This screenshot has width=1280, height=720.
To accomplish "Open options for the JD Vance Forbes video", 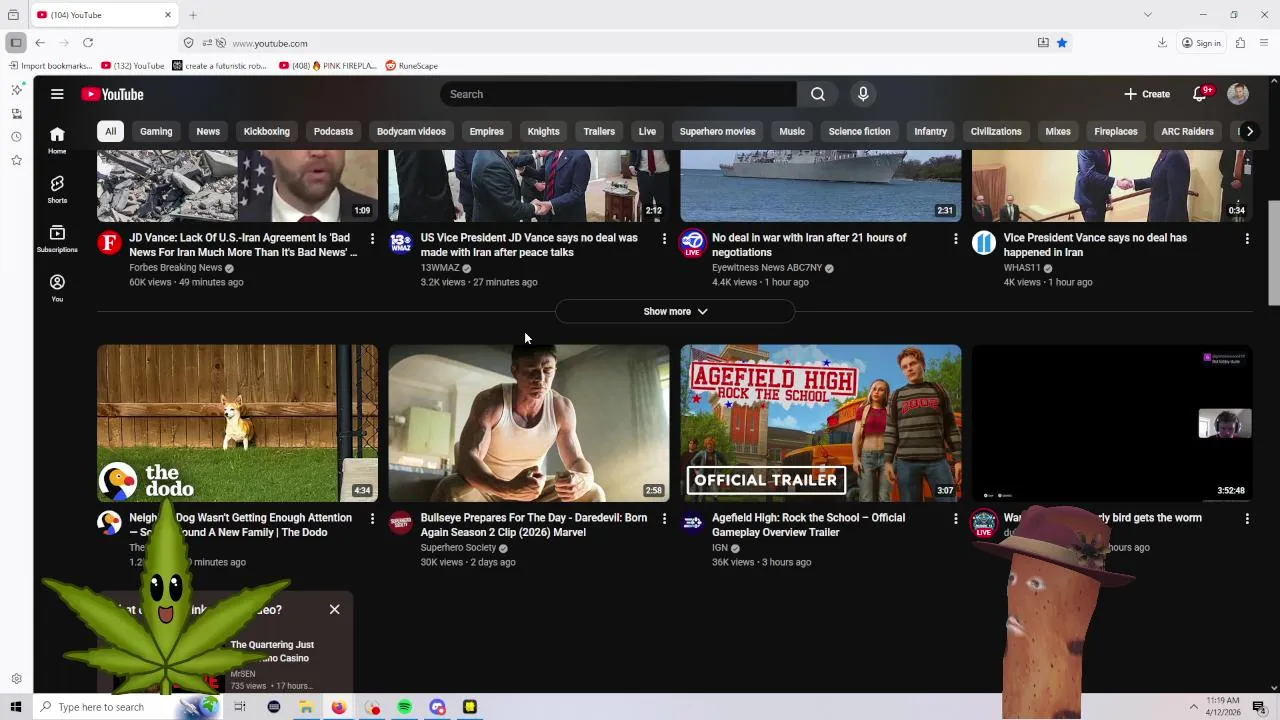I will point(372,239).
